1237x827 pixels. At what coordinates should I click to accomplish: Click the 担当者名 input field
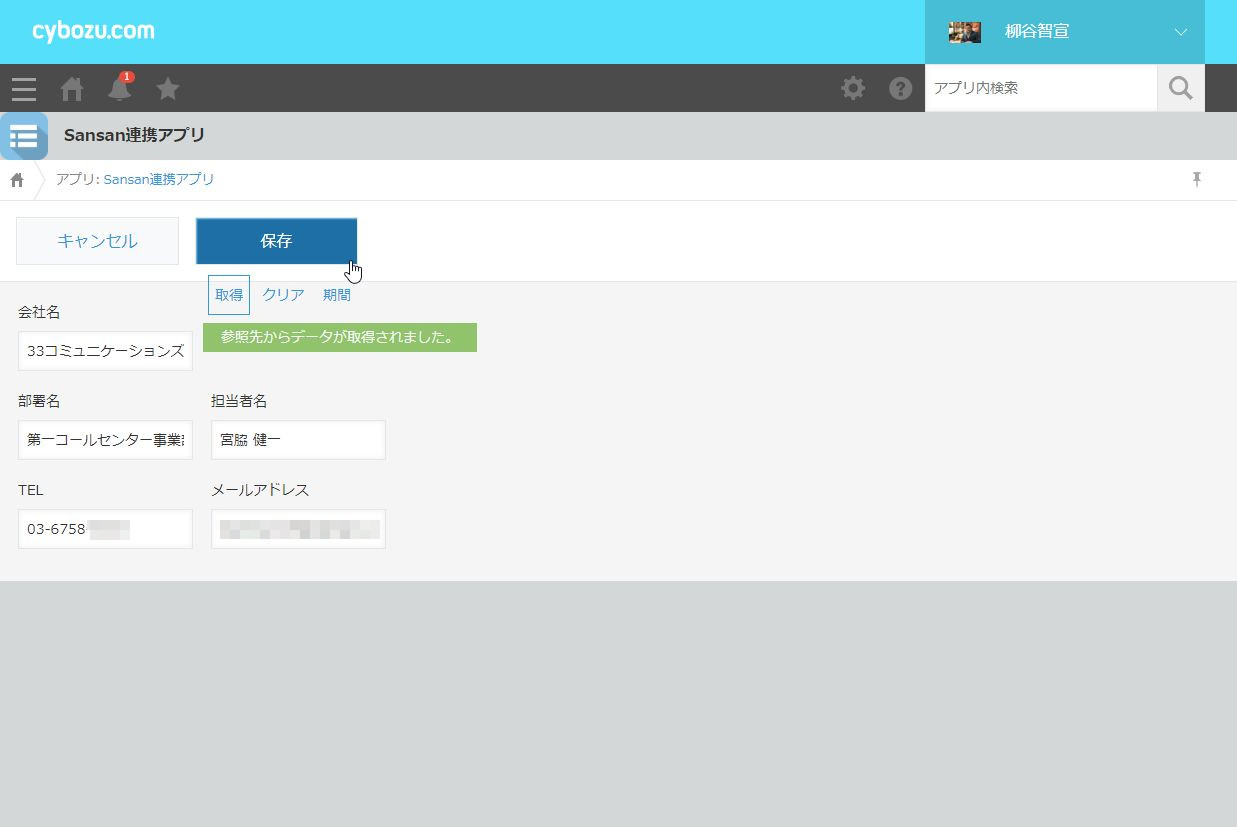click(x=298, y=440)
